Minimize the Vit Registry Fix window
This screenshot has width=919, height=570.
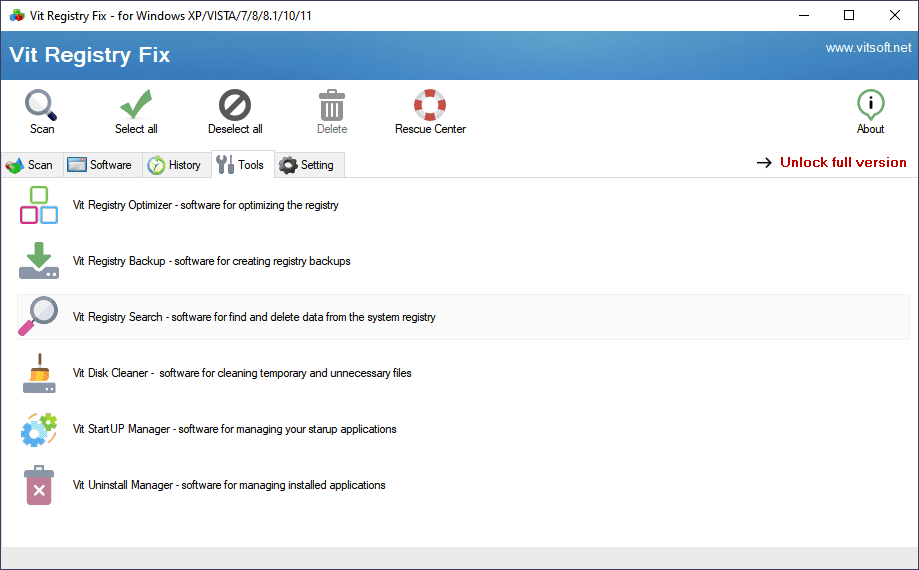(x=804, y=16)
